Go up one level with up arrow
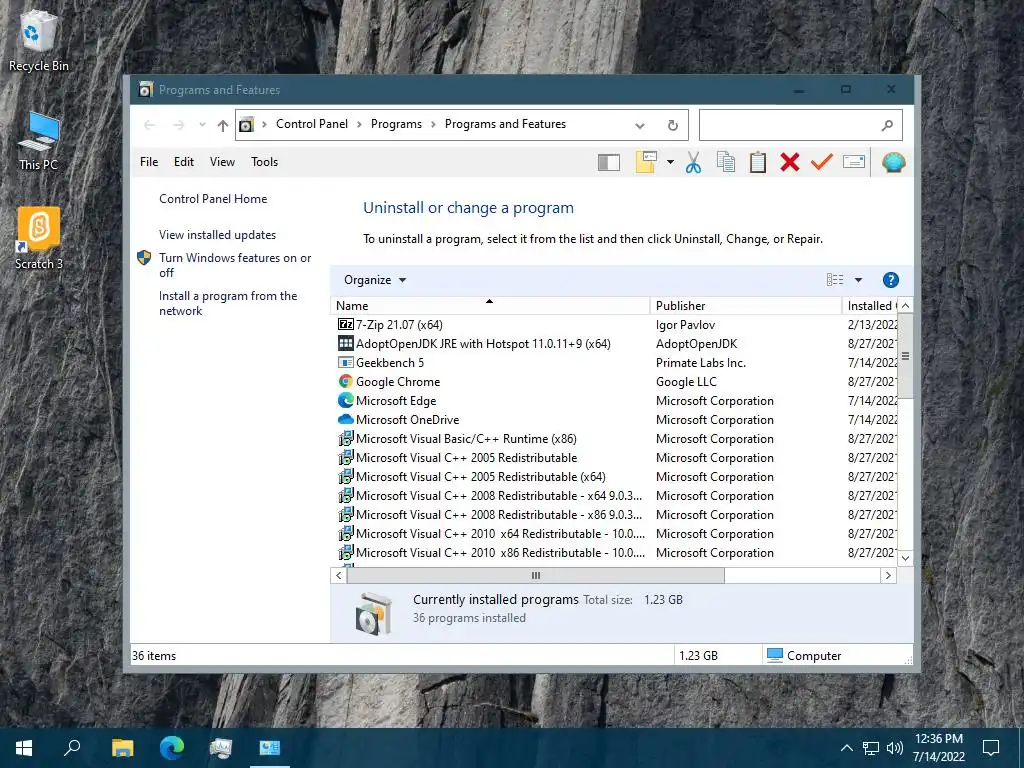This screenshot has height=768, width=1024. click(223, 125)
